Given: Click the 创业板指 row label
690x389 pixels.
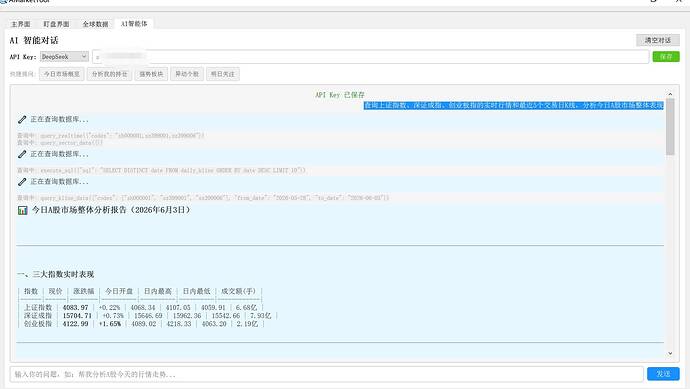Looking at the screenshot, I should tap(38, 324).
